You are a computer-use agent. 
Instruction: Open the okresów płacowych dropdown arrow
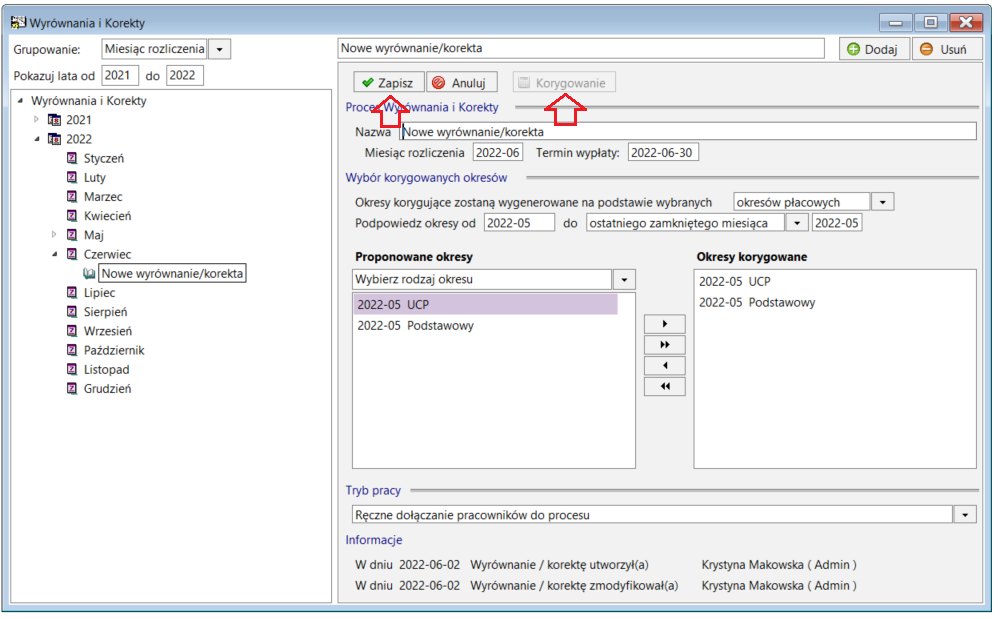pos(882,202)
